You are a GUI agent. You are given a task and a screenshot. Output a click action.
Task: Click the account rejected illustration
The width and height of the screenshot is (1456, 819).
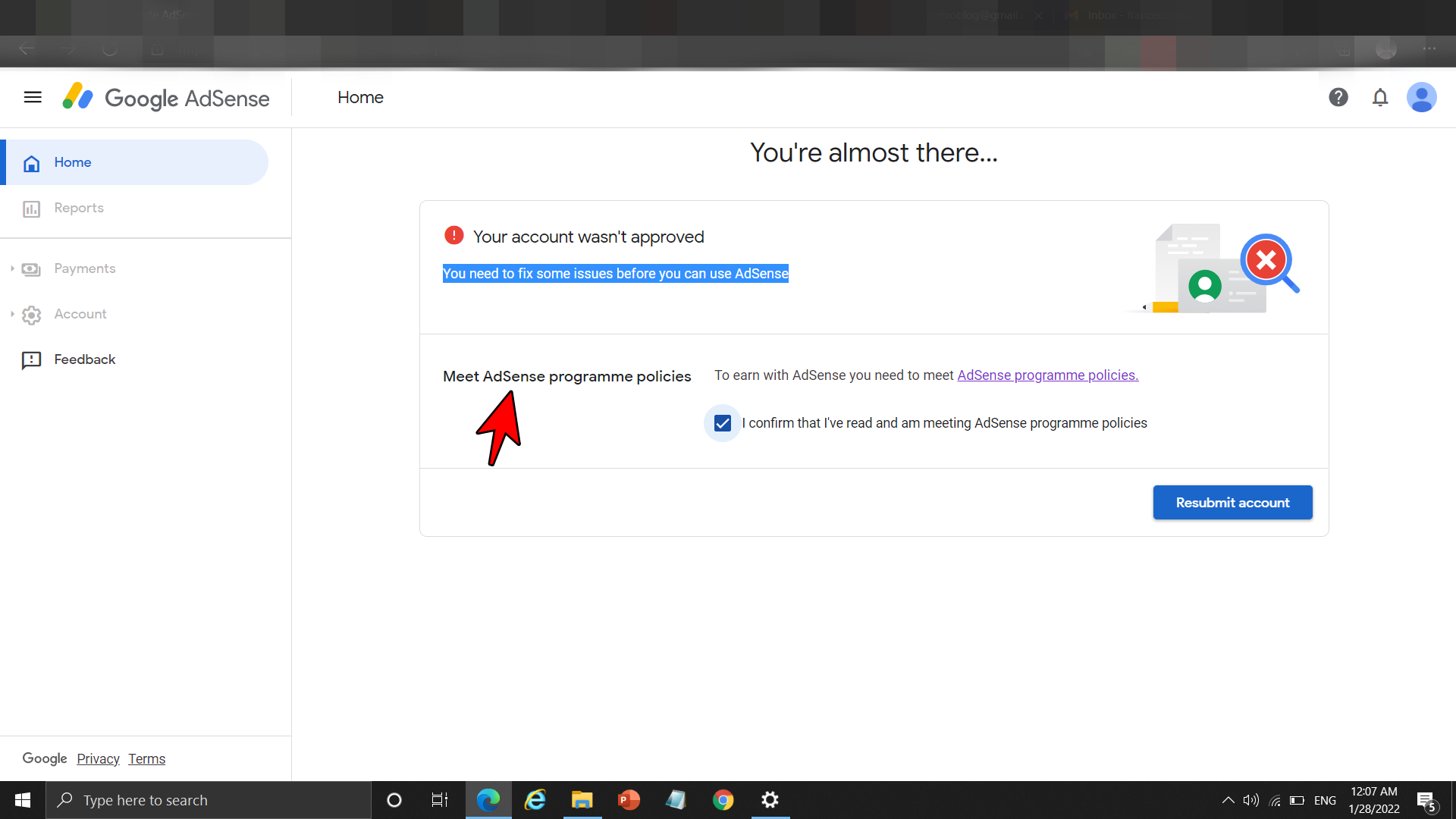tap(1213, 268)
